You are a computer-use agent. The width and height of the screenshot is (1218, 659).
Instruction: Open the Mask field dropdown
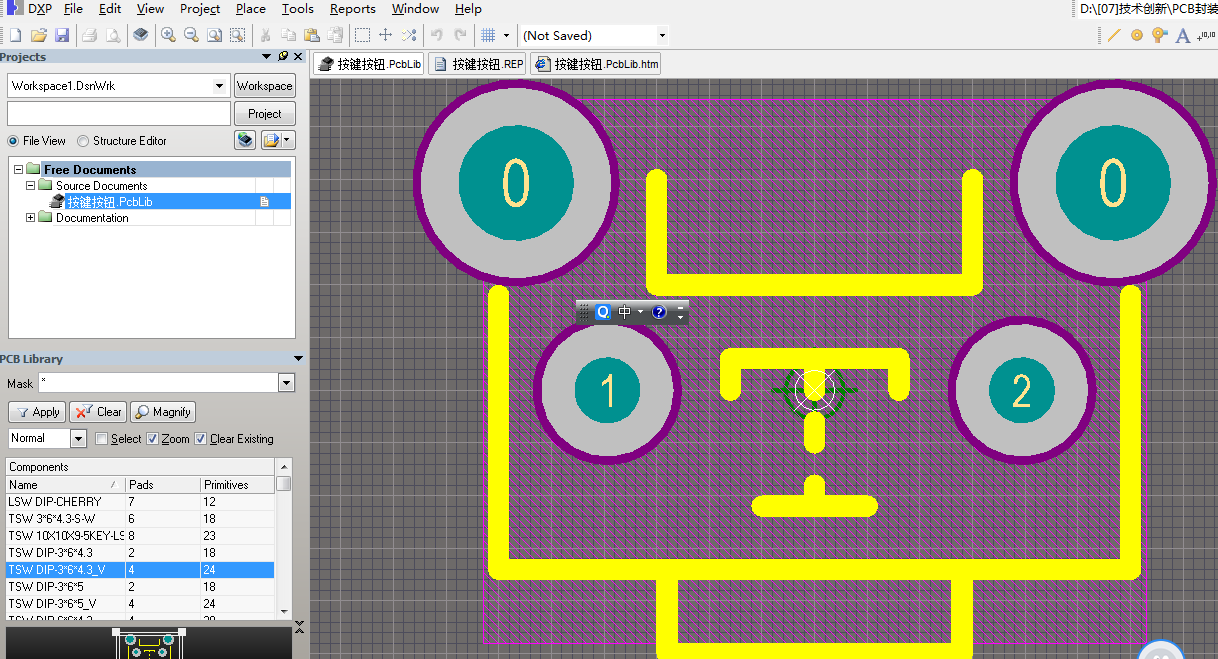click(x=287, y=383)
